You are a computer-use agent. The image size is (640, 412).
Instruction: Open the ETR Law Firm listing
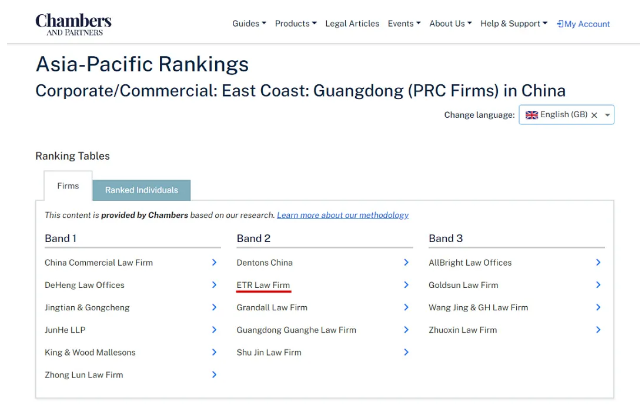(264, 285)
